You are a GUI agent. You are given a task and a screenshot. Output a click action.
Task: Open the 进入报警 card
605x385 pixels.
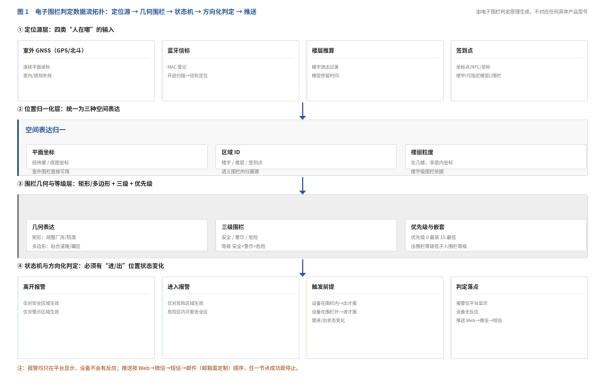[230, 317]
